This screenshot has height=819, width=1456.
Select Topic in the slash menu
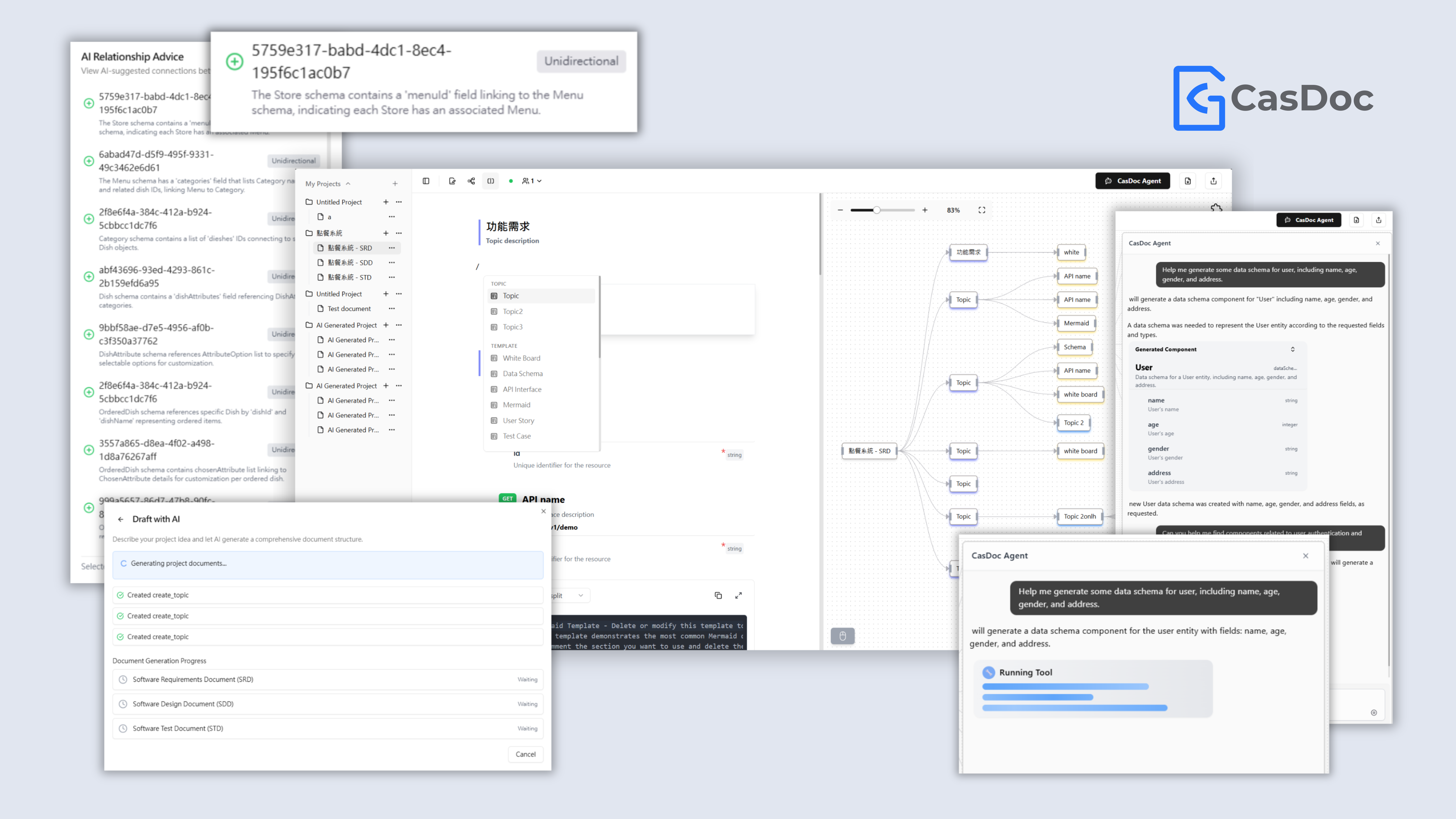pyautogui.click(x=541, y=296)
